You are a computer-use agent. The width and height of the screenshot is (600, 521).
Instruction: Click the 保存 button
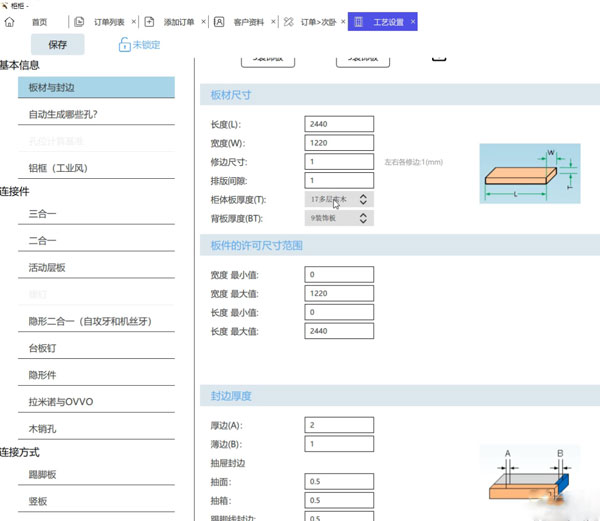(57, 44)
